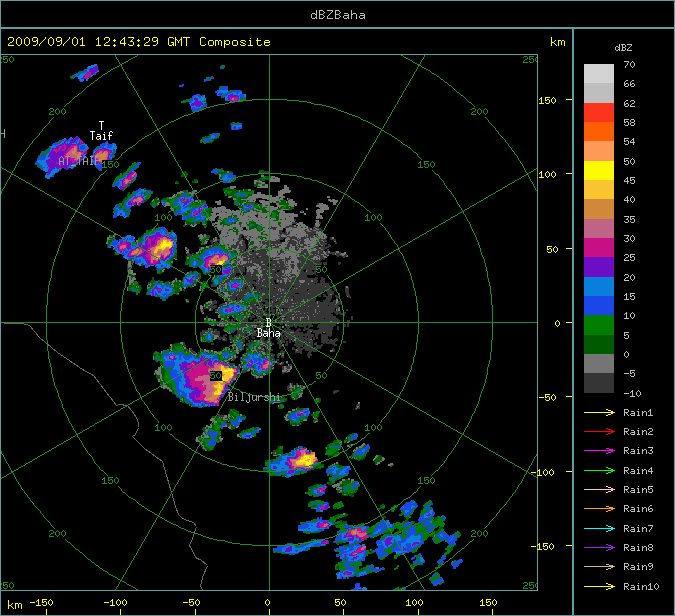Select the Rain6 legend label
Image resolution: width=675 pixels, height=616 pixels.
[x=638, y=509]
